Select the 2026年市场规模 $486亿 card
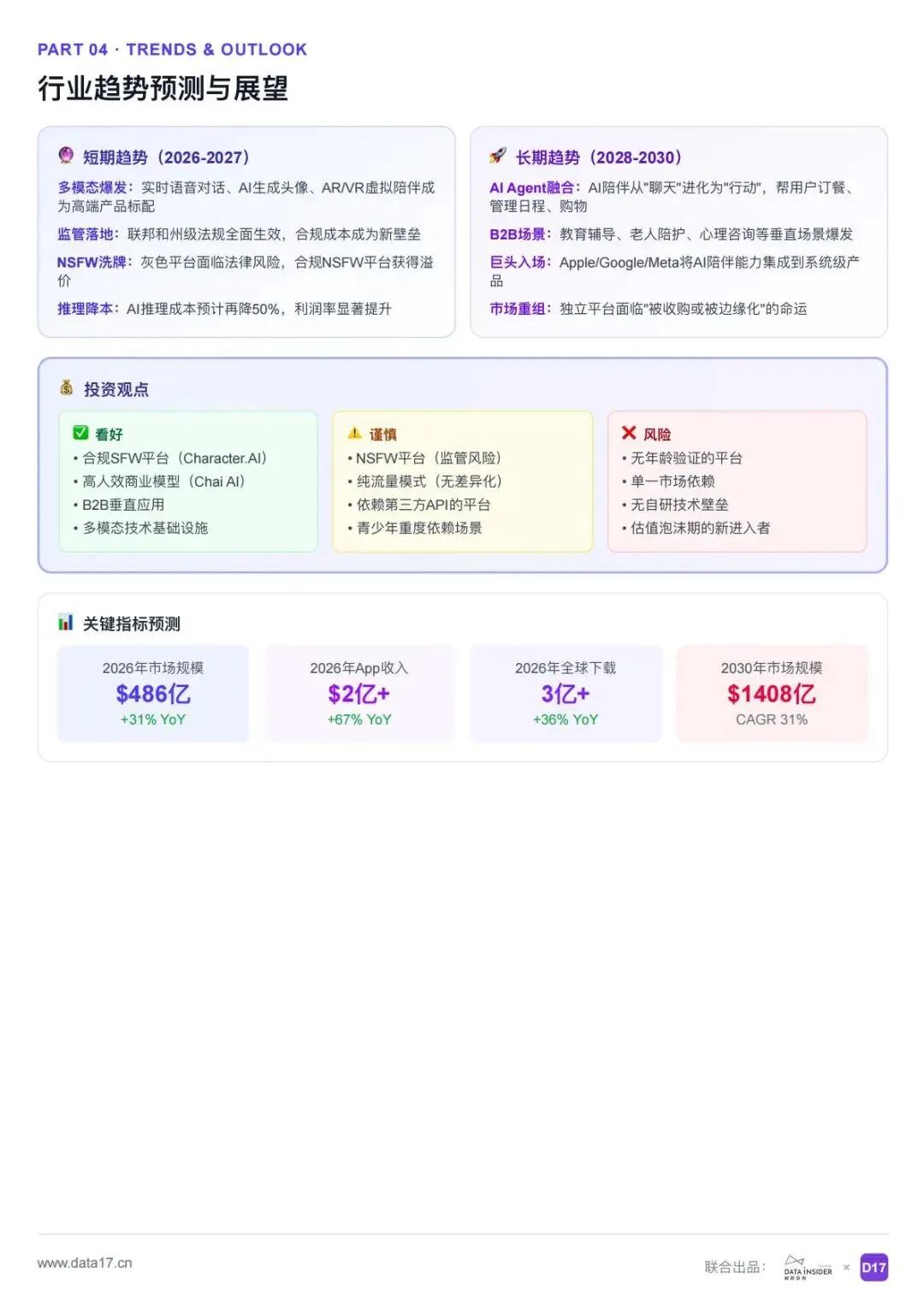924x1308 pixels. click(x=153, y=694)
